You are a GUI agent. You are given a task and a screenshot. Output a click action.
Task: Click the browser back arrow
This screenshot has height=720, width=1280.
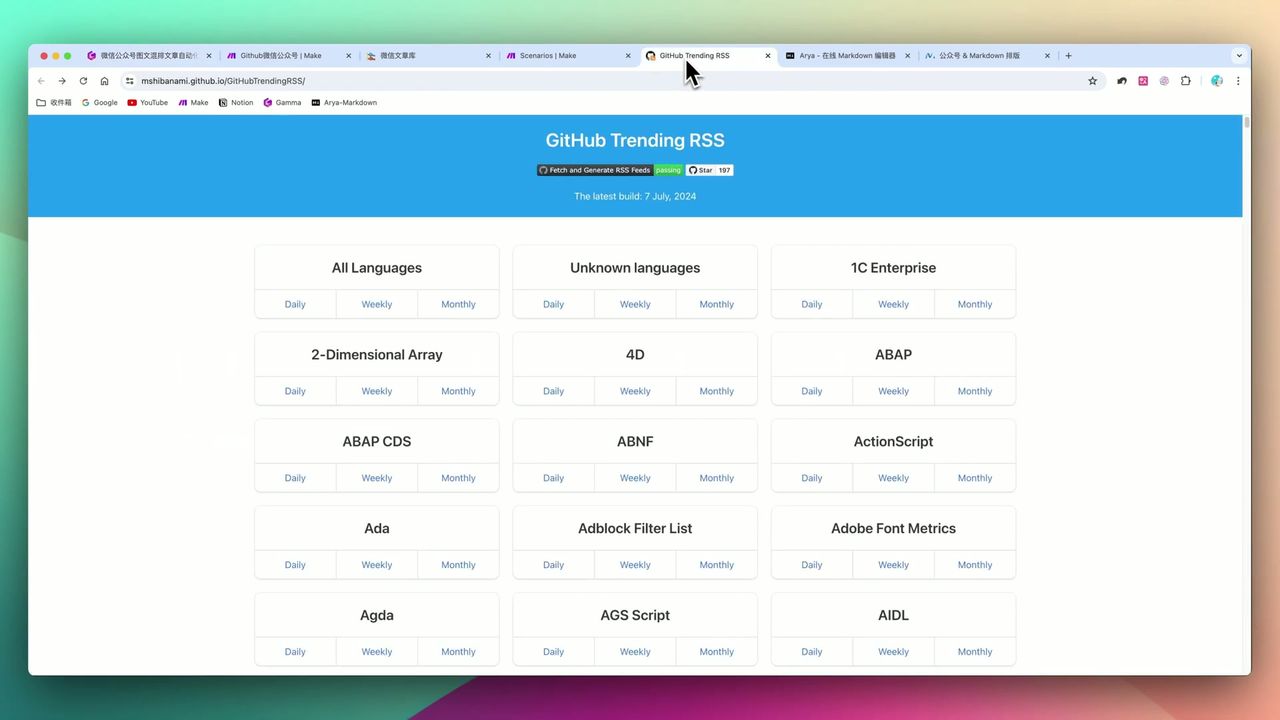coord(40,81)
